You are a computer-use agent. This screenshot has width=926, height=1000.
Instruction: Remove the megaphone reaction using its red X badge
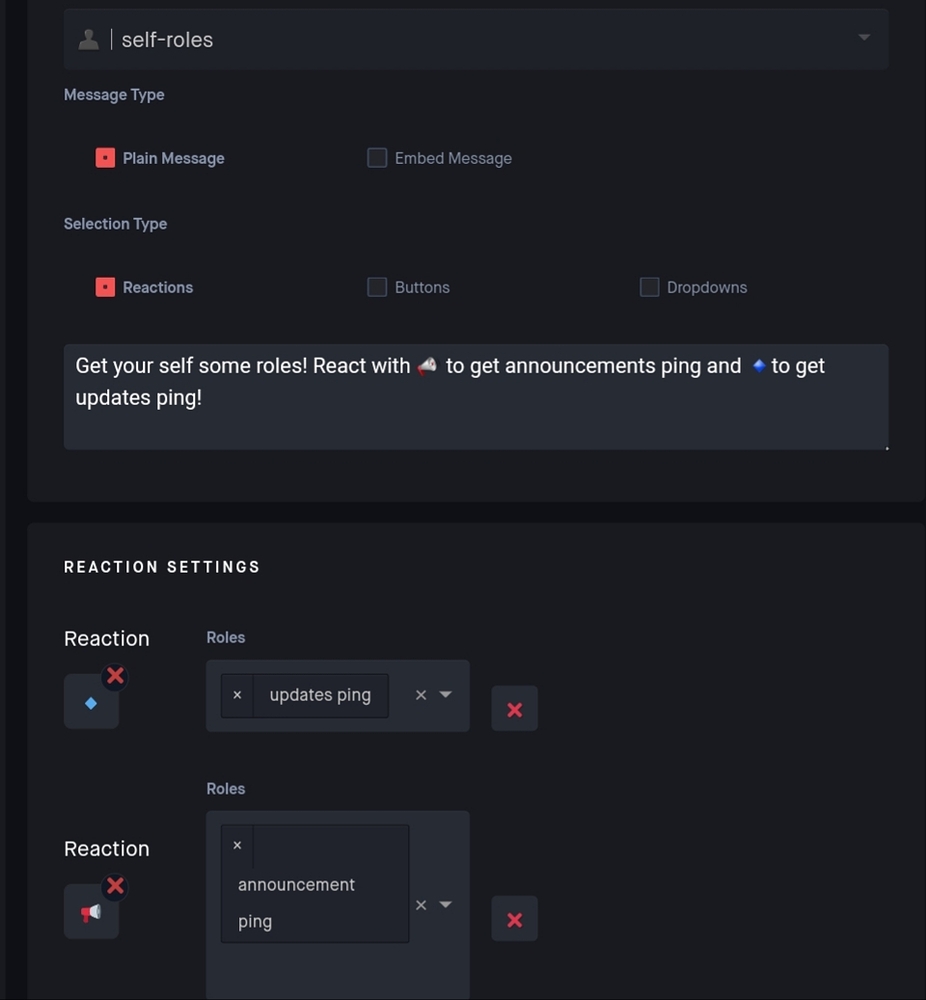coord(114,886)
